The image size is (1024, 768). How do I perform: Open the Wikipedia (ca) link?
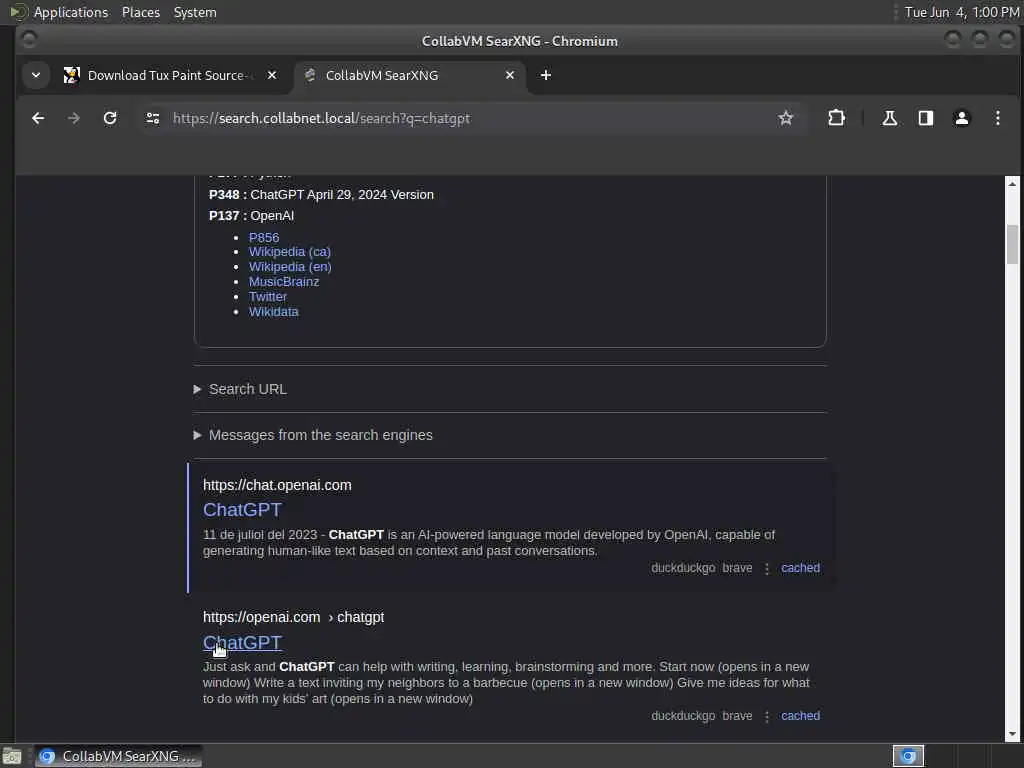[x=289, y=251]
